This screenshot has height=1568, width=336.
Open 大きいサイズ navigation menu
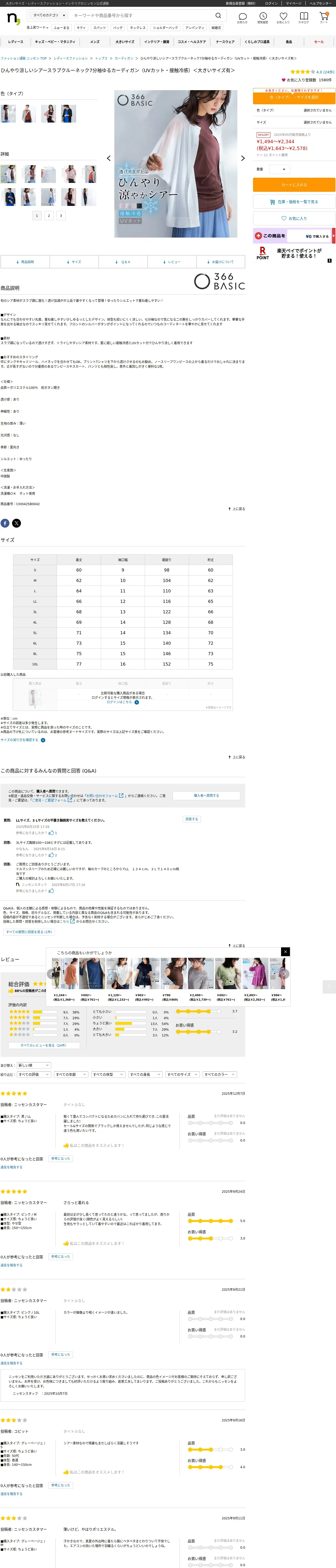pyautogui.click(x=125, y=42)
